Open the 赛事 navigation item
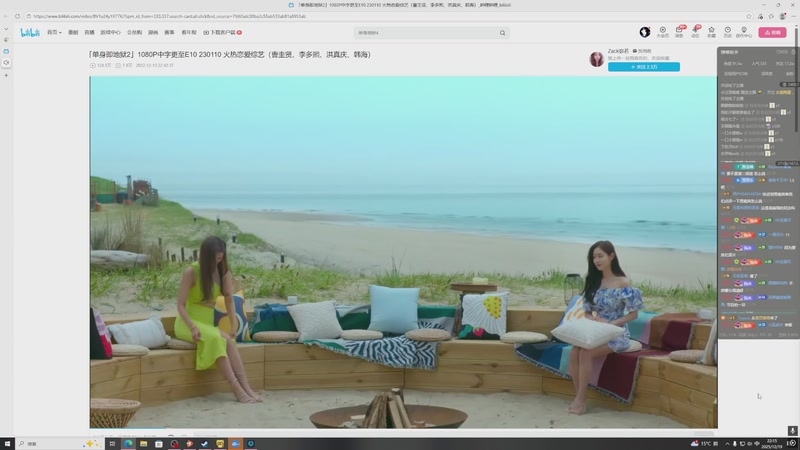The height and width of the screenshot is (450, 800). coord(169,32)
